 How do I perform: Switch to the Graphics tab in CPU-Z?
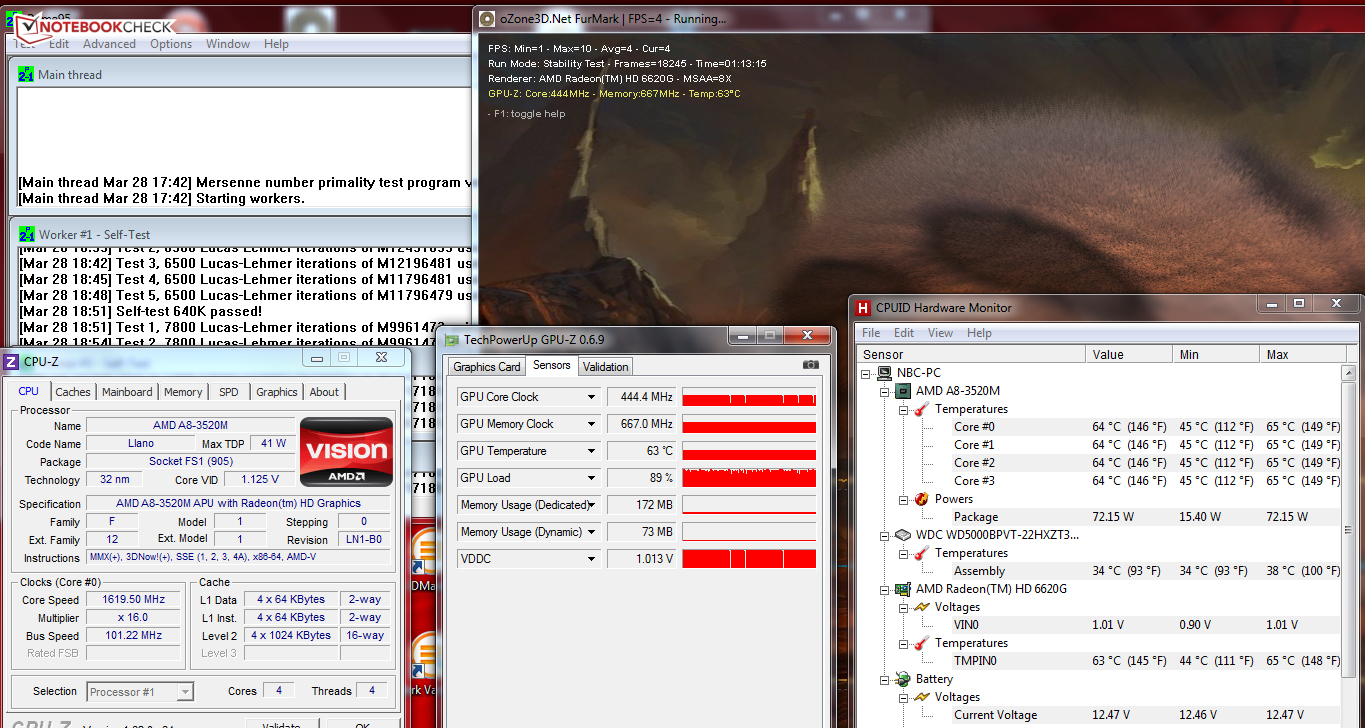[277, 392]
